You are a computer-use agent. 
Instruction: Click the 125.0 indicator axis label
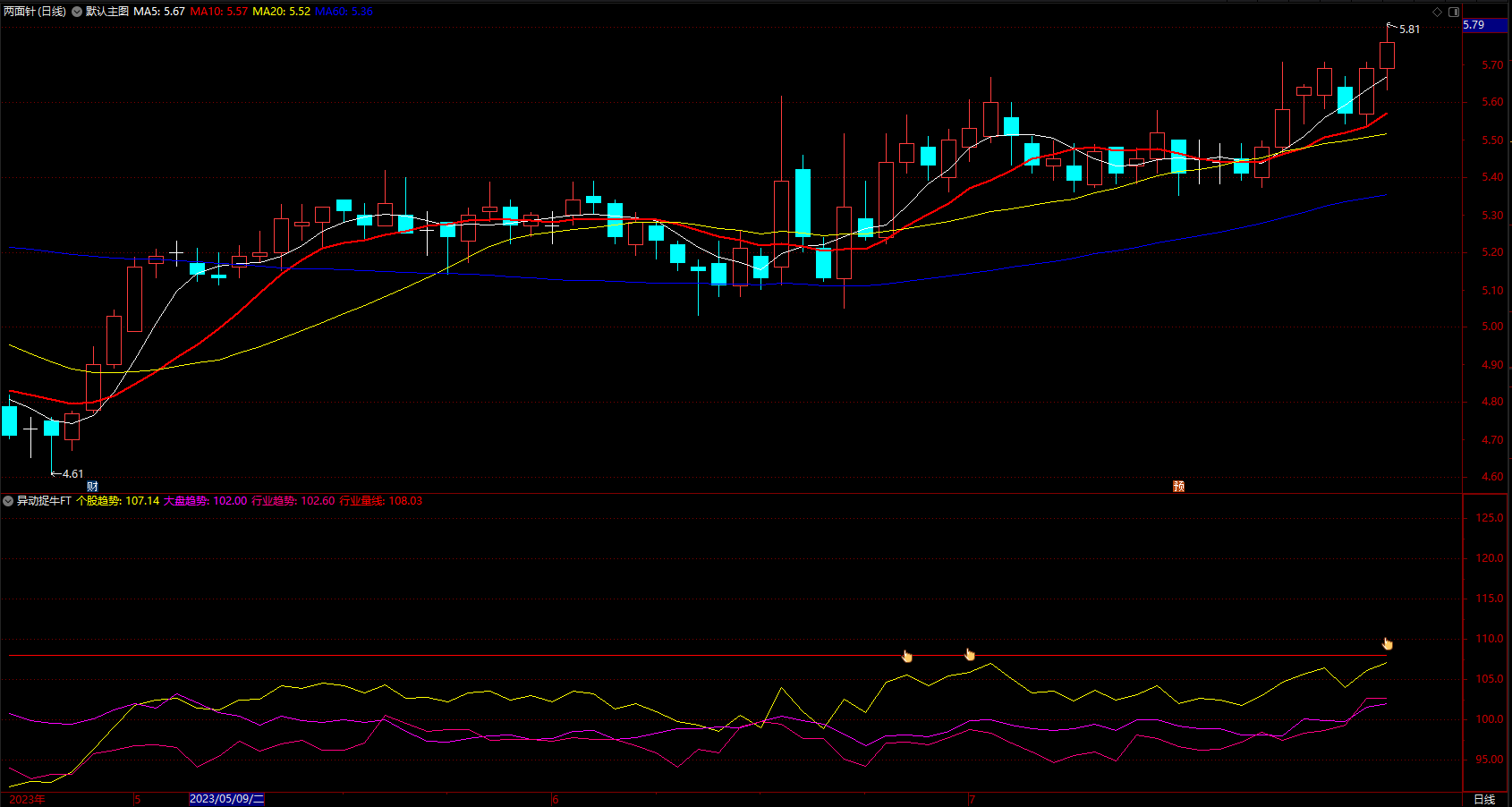[x=1490, y=518]
